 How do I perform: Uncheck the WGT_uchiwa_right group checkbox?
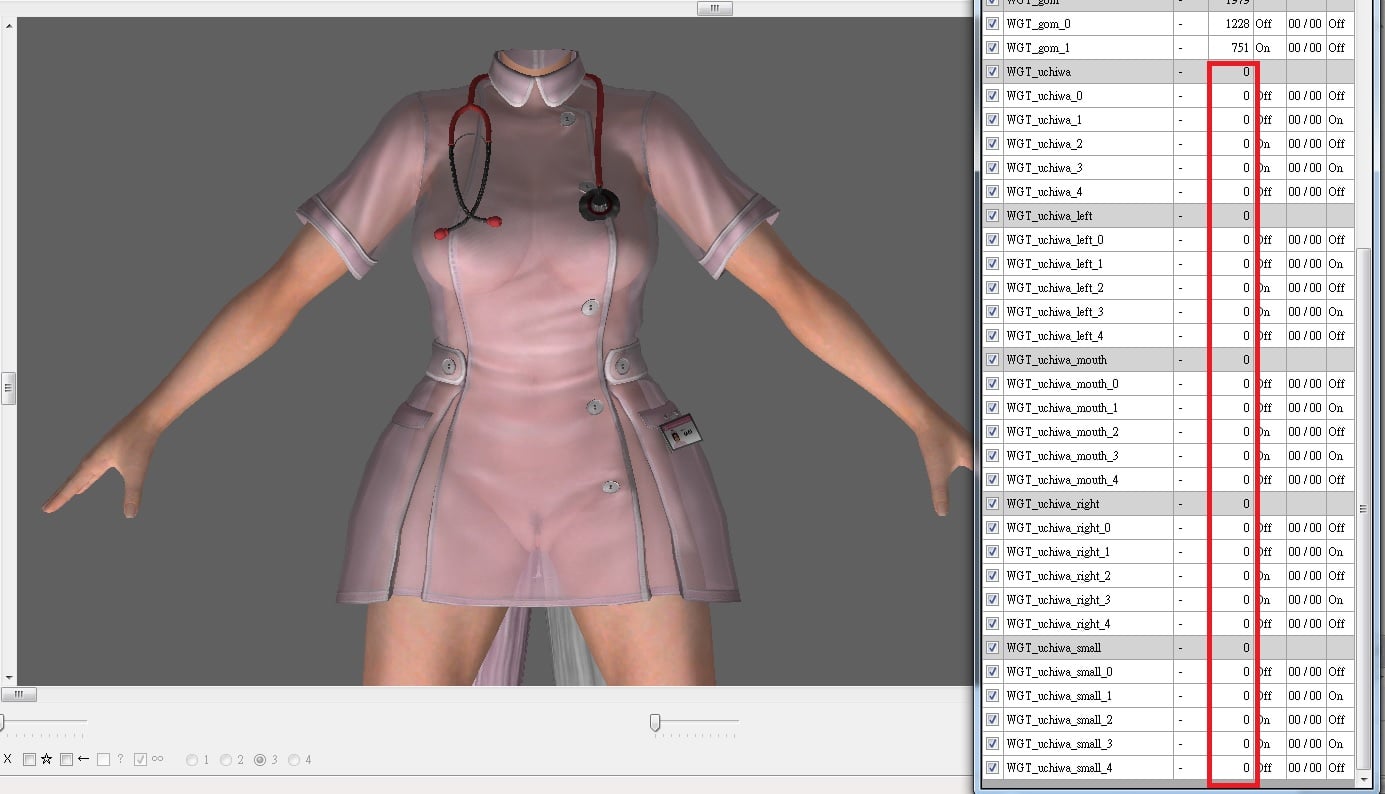coord(992,504)
